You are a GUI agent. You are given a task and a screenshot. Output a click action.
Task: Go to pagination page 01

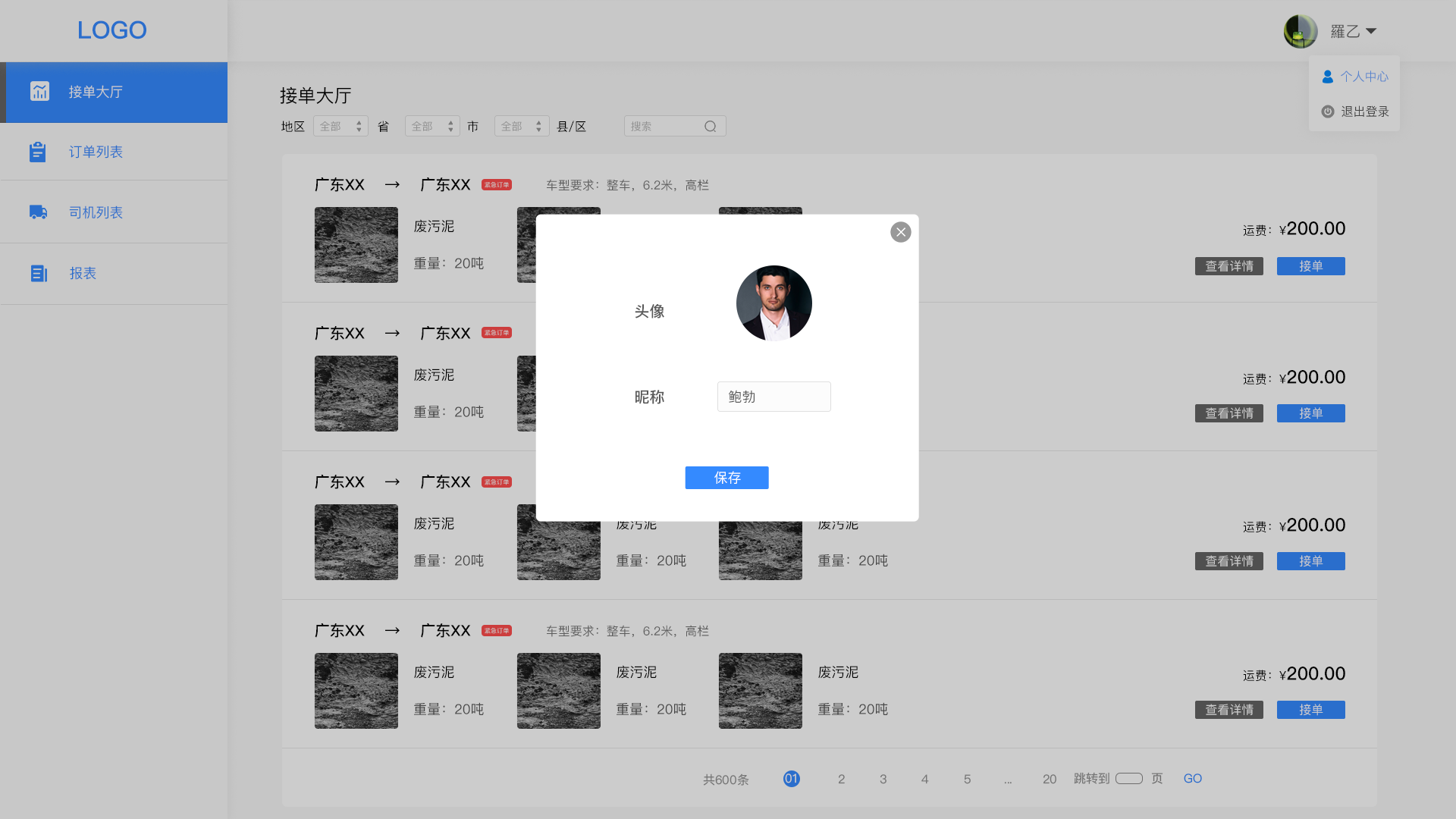point(791,779)
